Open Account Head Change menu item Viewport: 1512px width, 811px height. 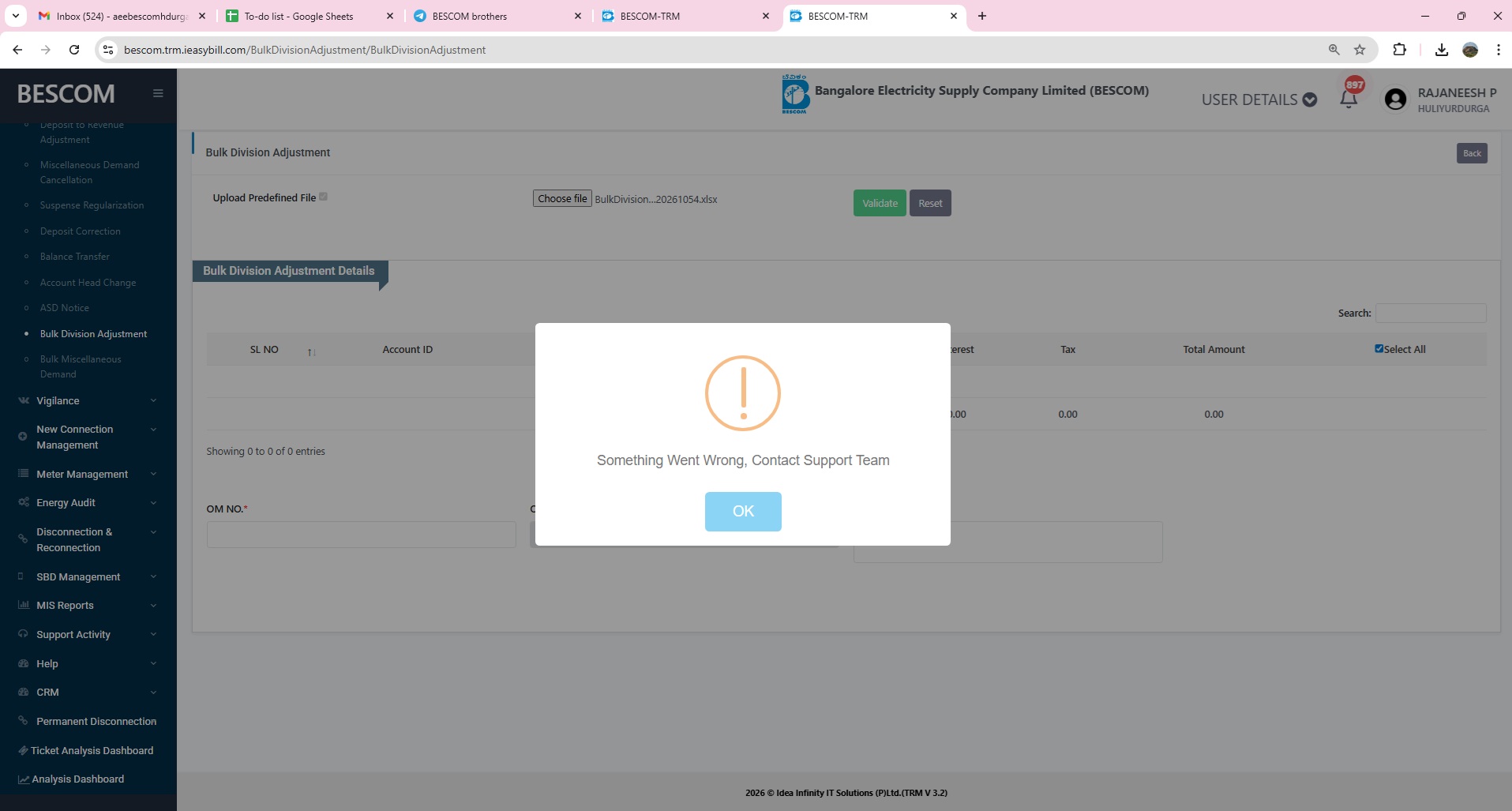coord(88,283)
